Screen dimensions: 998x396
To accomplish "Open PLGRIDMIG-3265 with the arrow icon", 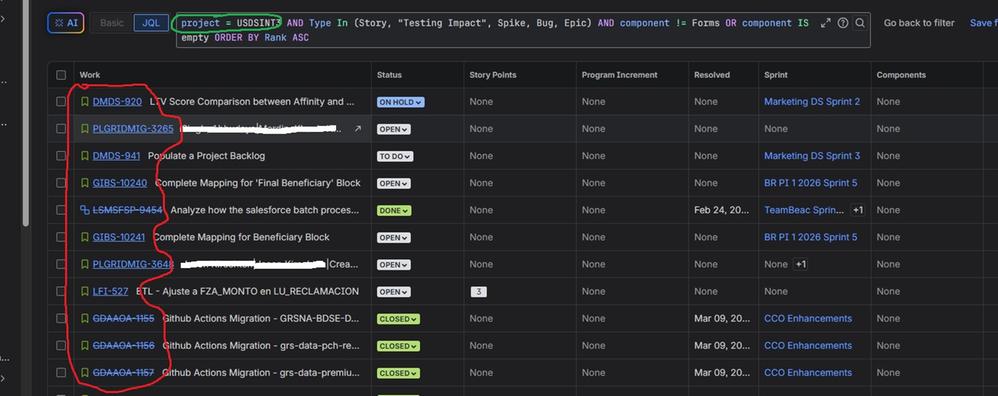I will point(358,129).
